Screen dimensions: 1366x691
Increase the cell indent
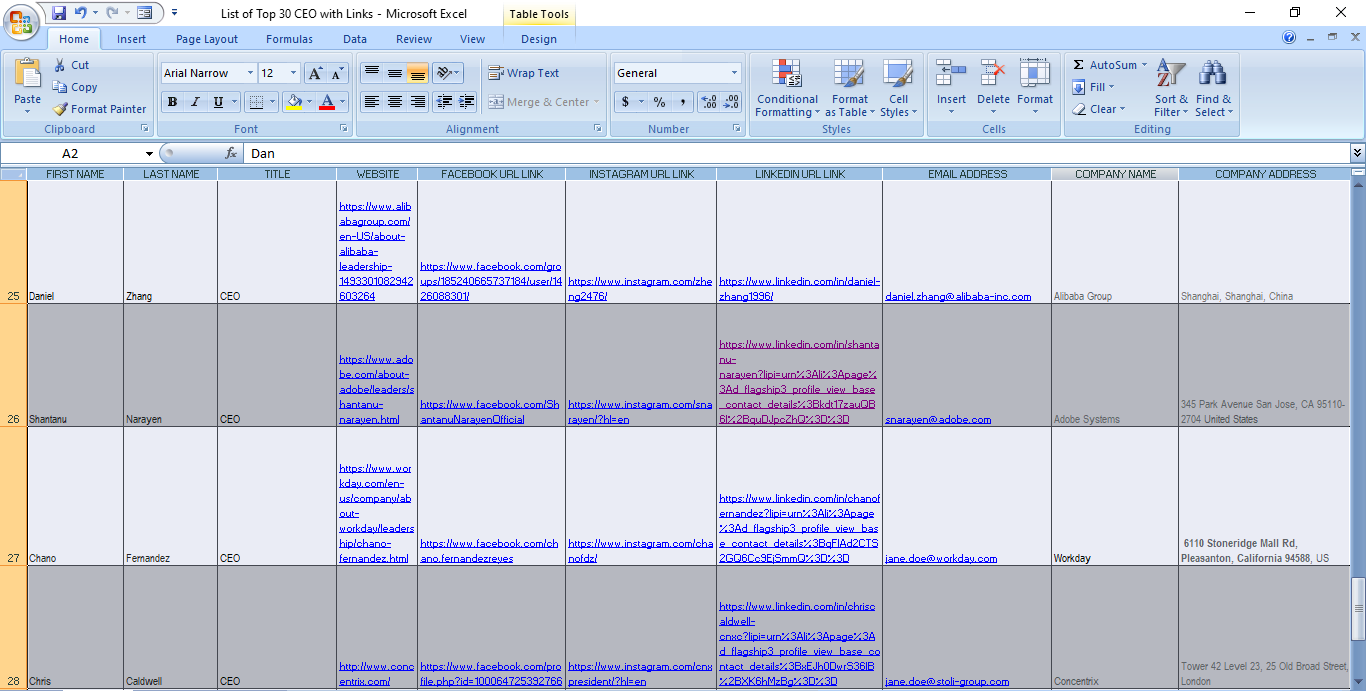pyautogui.click(x=467, y=102)
